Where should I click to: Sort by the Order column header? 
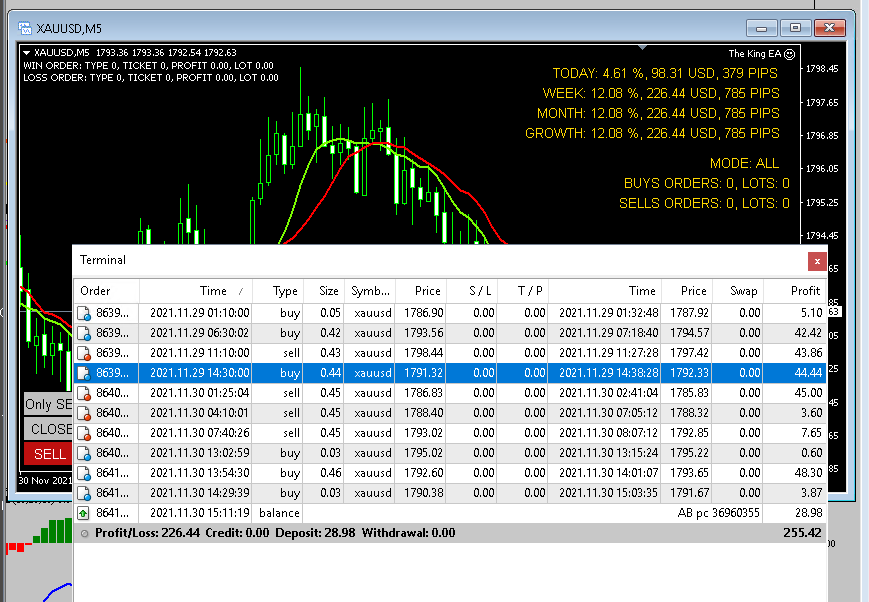tap(106, 290)
